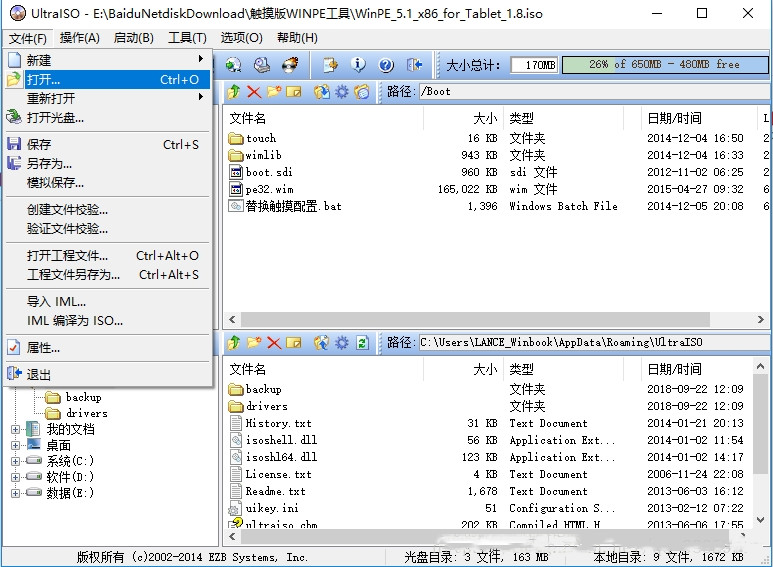Select 打开工程文件... menu entry
Image resolution: width=773 pixels, height=567 pixels.
107,255
